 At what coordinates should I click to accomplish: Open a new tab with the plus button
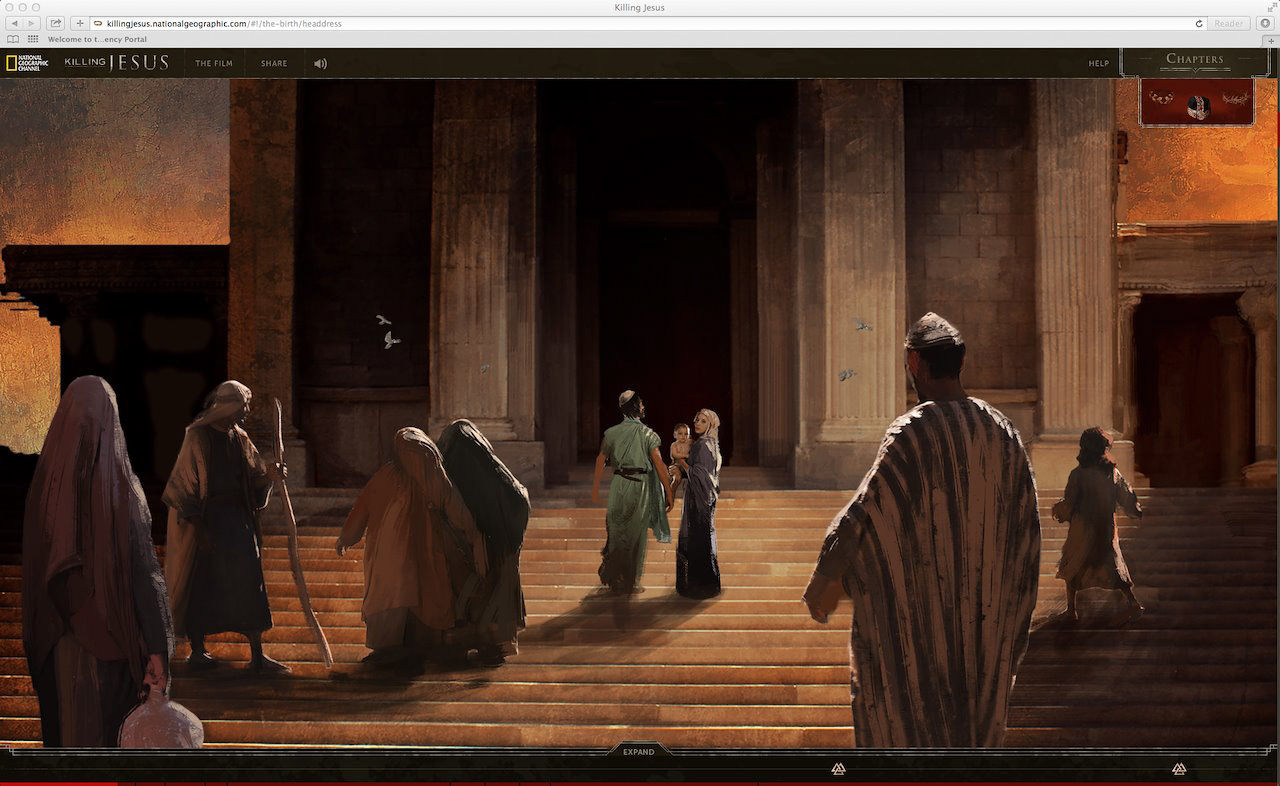[1271, 40]
